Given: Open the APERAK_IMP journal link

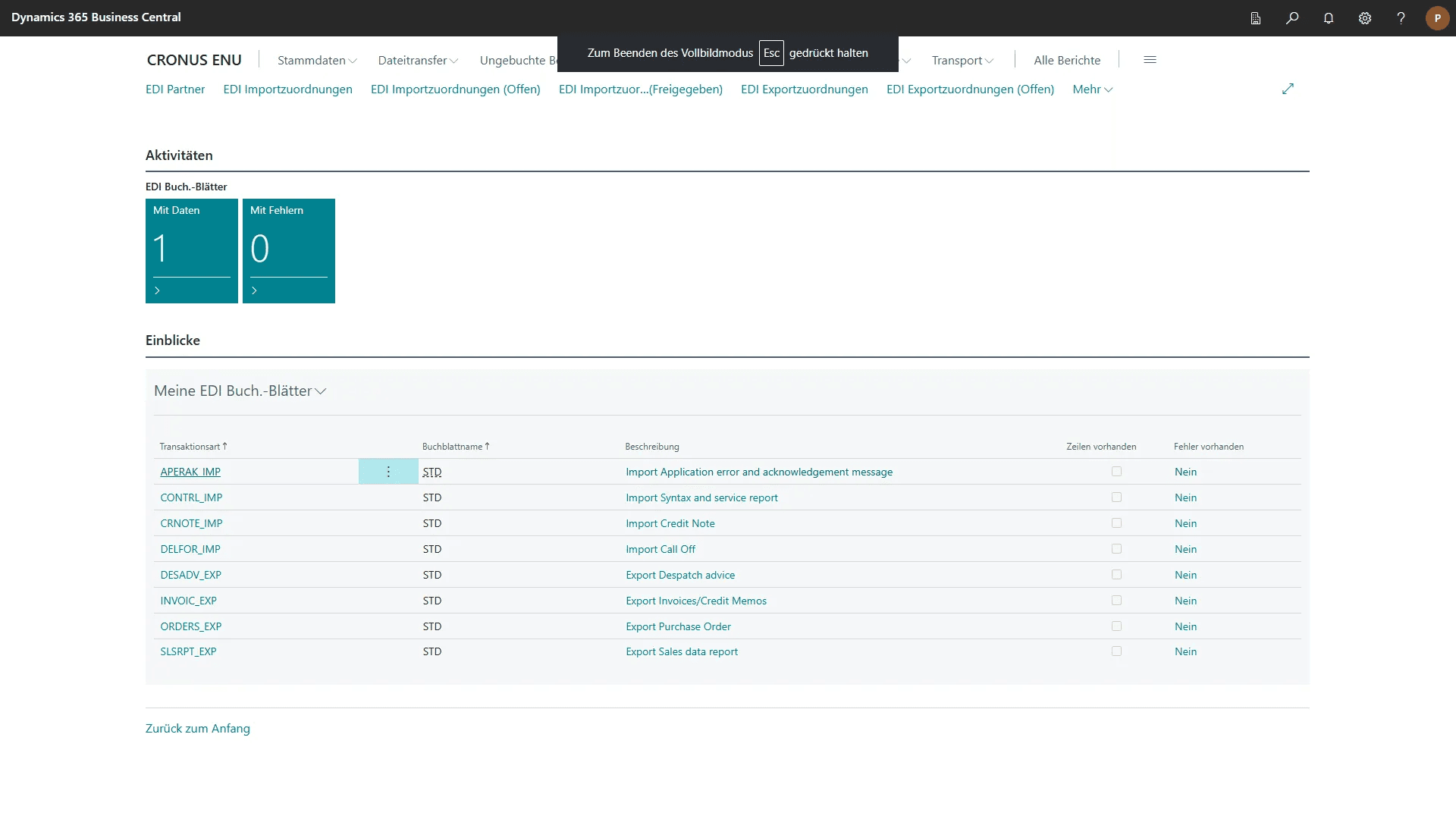Looking at the screenshot, I should [190, 472].
